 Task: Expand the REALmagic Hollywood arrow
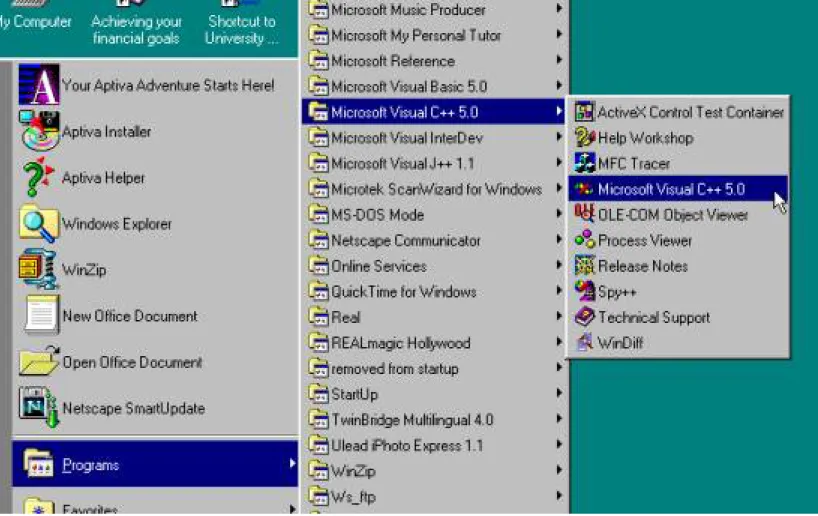pos(559,342)
